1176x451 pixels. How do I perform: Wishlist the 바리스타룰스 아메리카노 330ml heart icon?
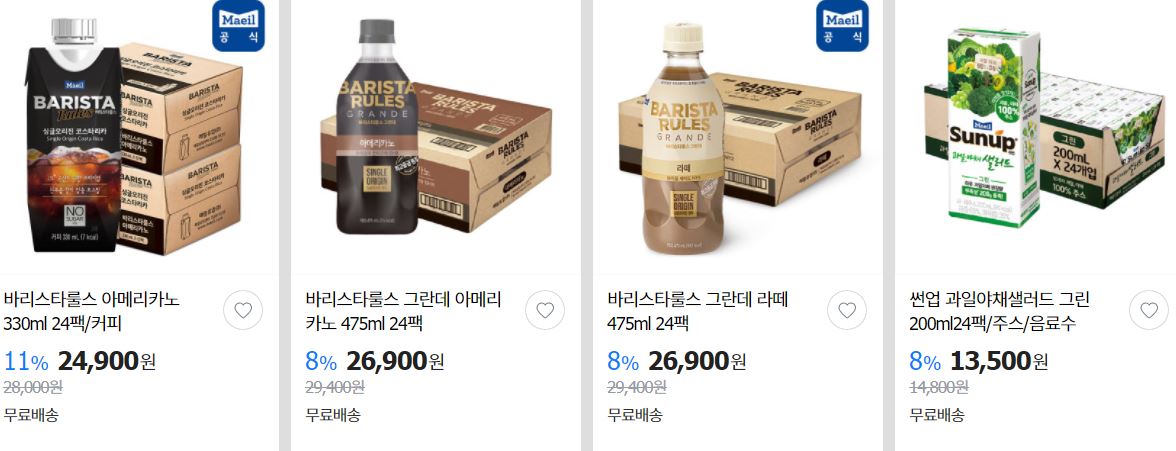click(x=243, y=310)
